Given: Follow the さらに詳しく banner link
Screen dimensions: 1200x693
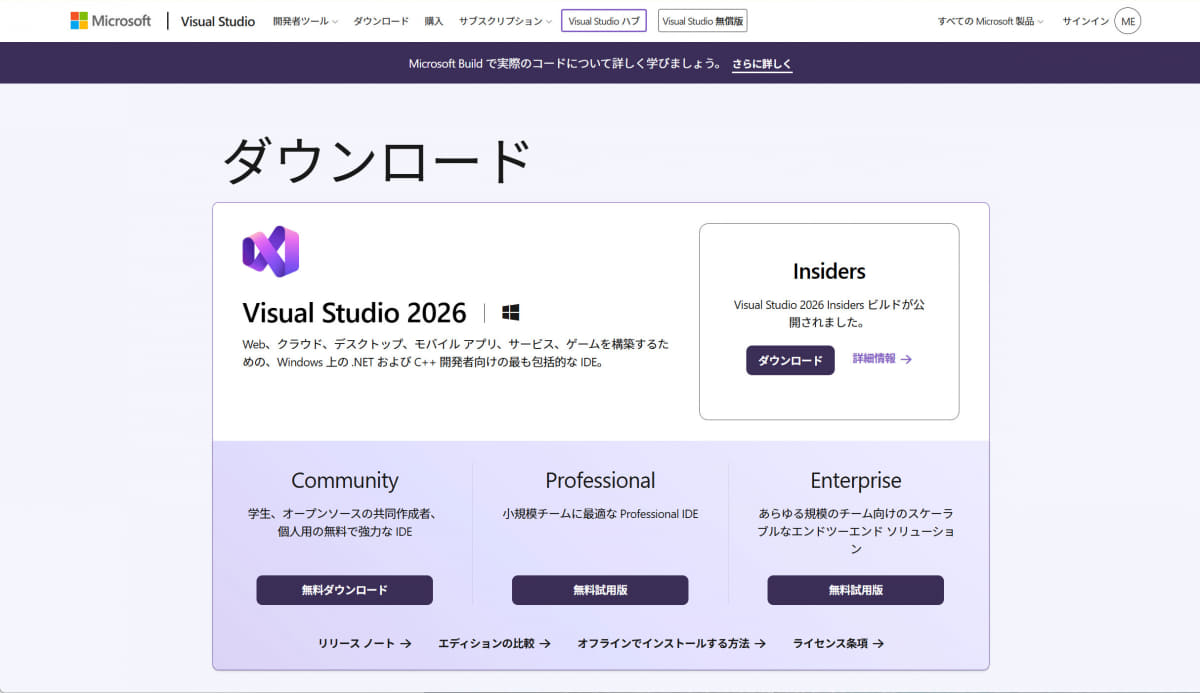Looking at the screenshot, I should 762,63.
